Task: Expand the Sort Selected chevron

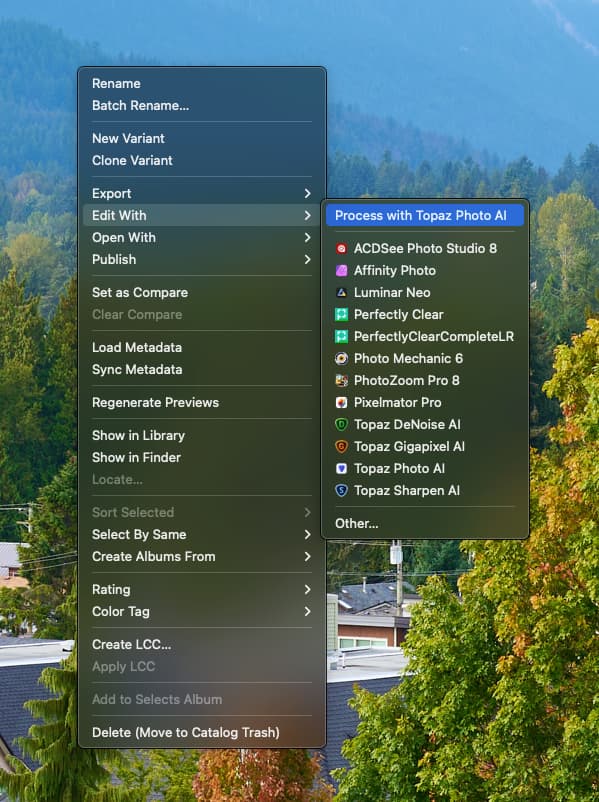Action: 307,513
